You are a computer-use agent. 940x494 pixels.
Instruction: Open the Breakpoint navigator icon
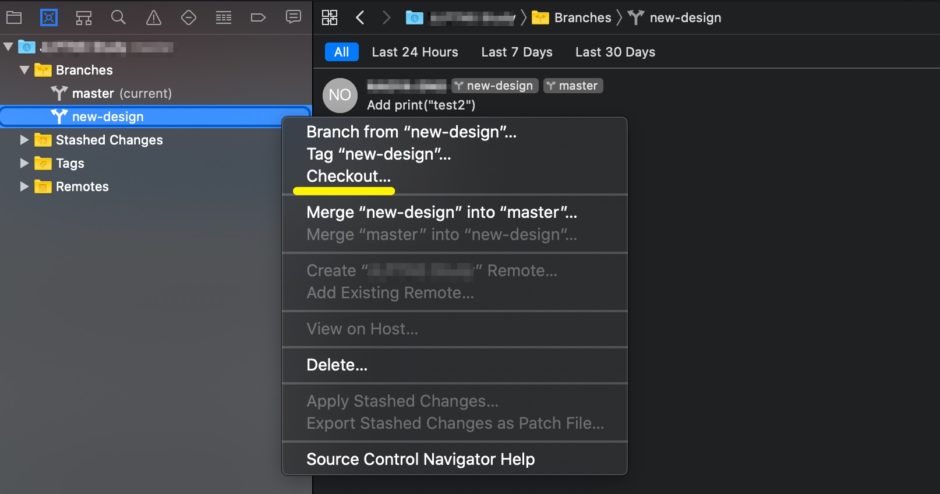(x=258, y=17)
